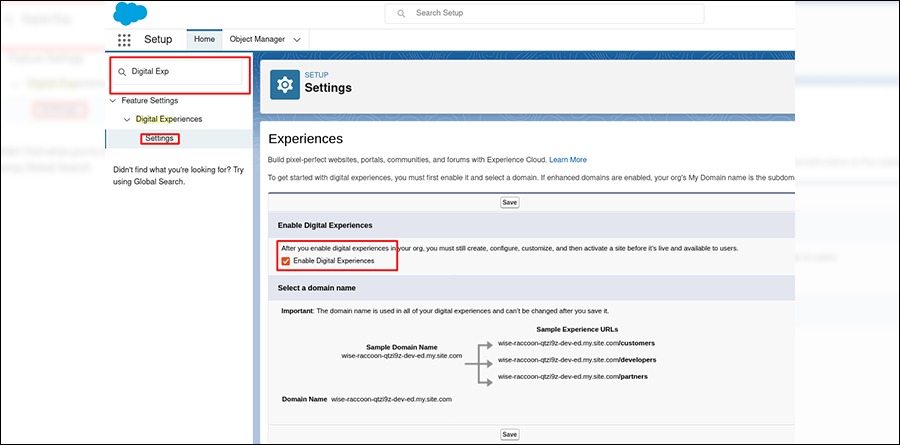Click the Setup gear icon beside Settings heading
Viewport: 900px width, 445px height.
click(x=285, y=85)
